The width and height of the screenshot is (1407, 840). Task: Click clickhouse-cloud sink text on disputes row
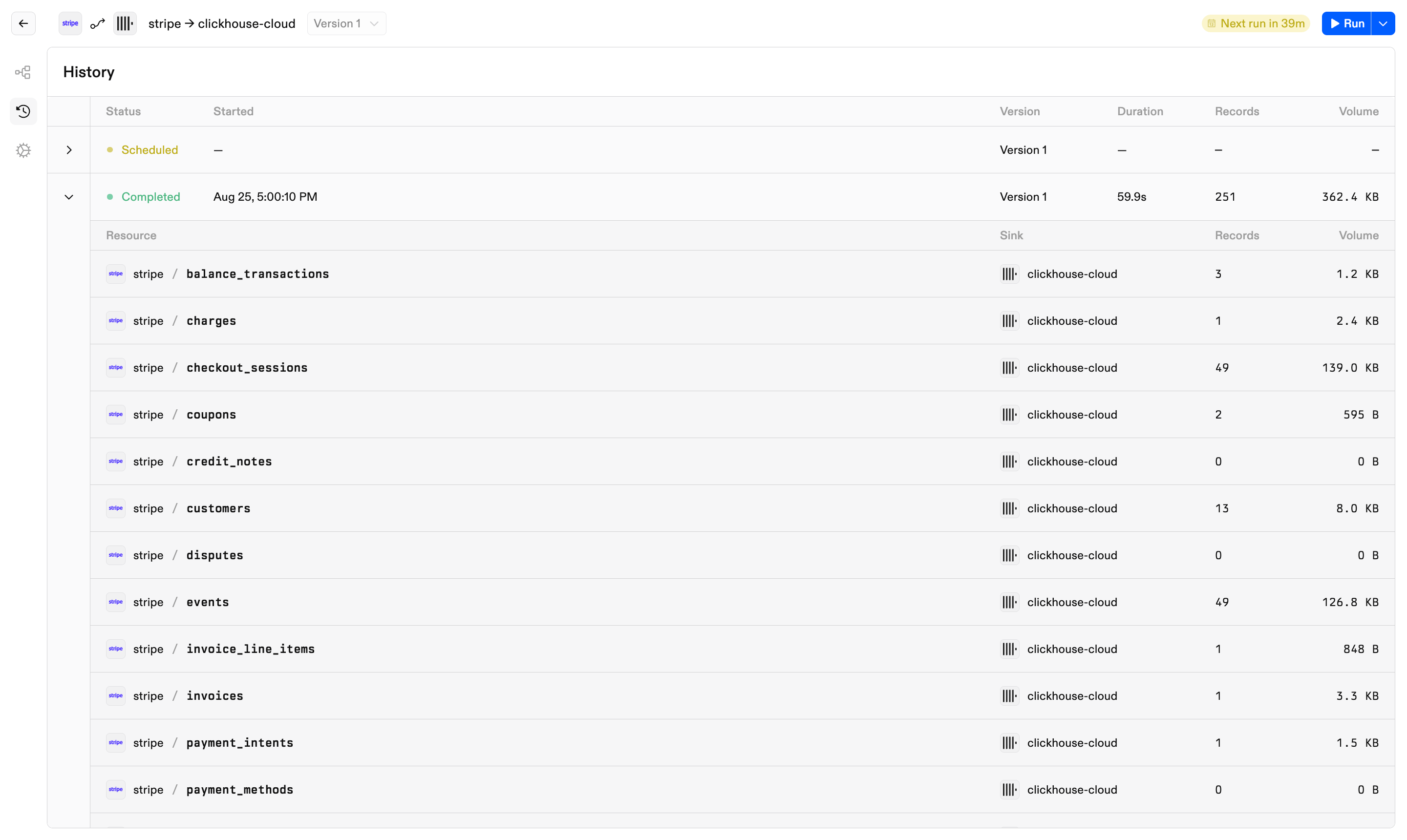click(x=1072, y=555)
